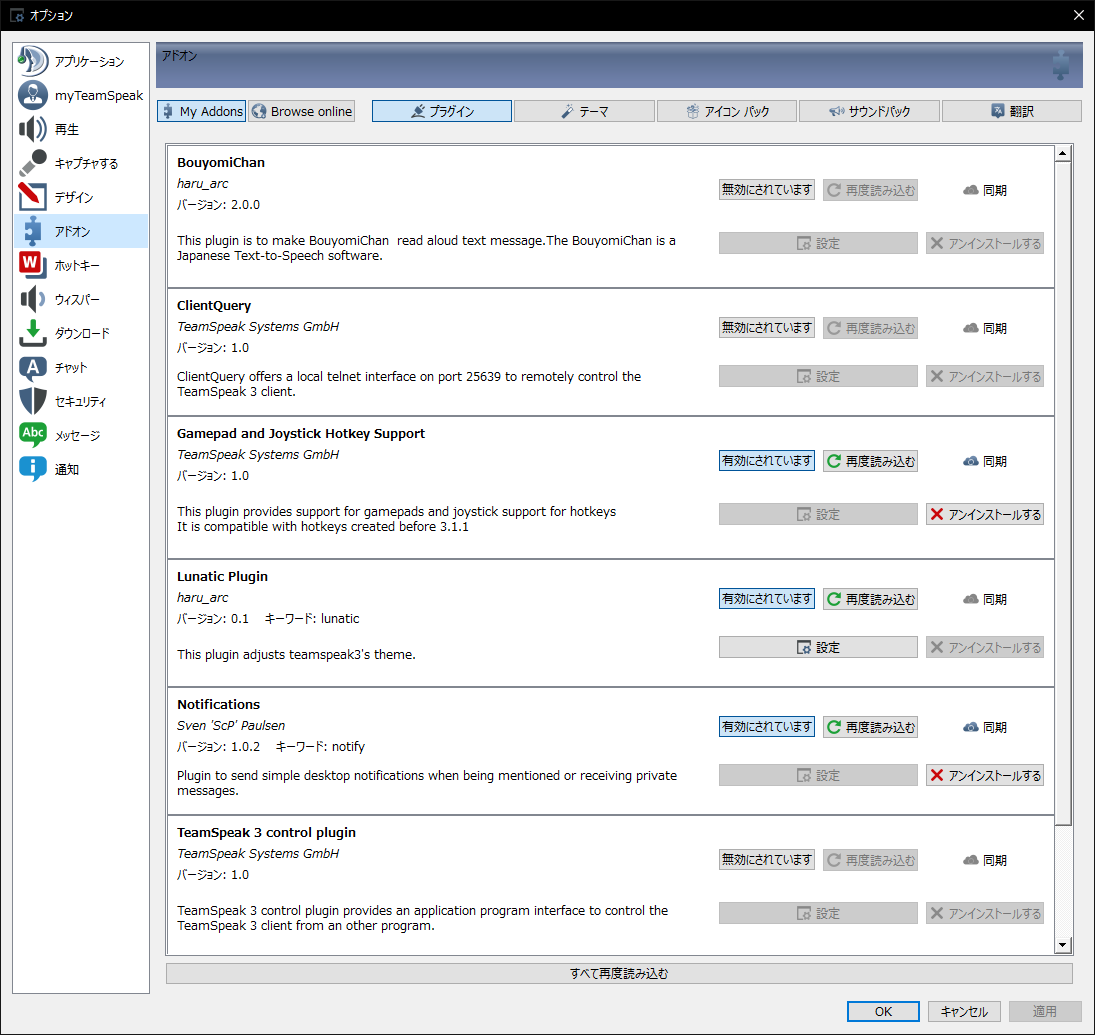Reload the Notifications plugin

(870, 727)
